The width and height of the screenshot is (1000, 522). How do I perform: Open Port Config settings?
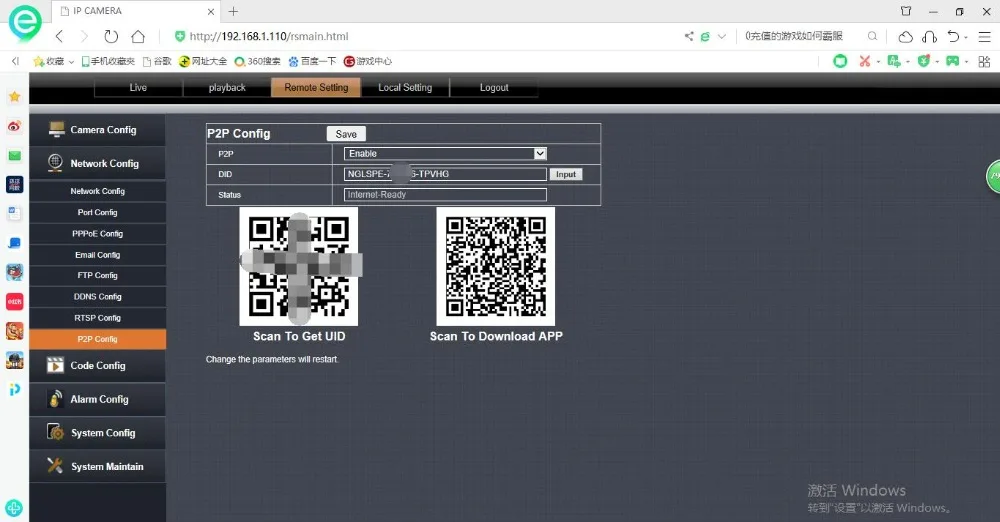point(98,213)
